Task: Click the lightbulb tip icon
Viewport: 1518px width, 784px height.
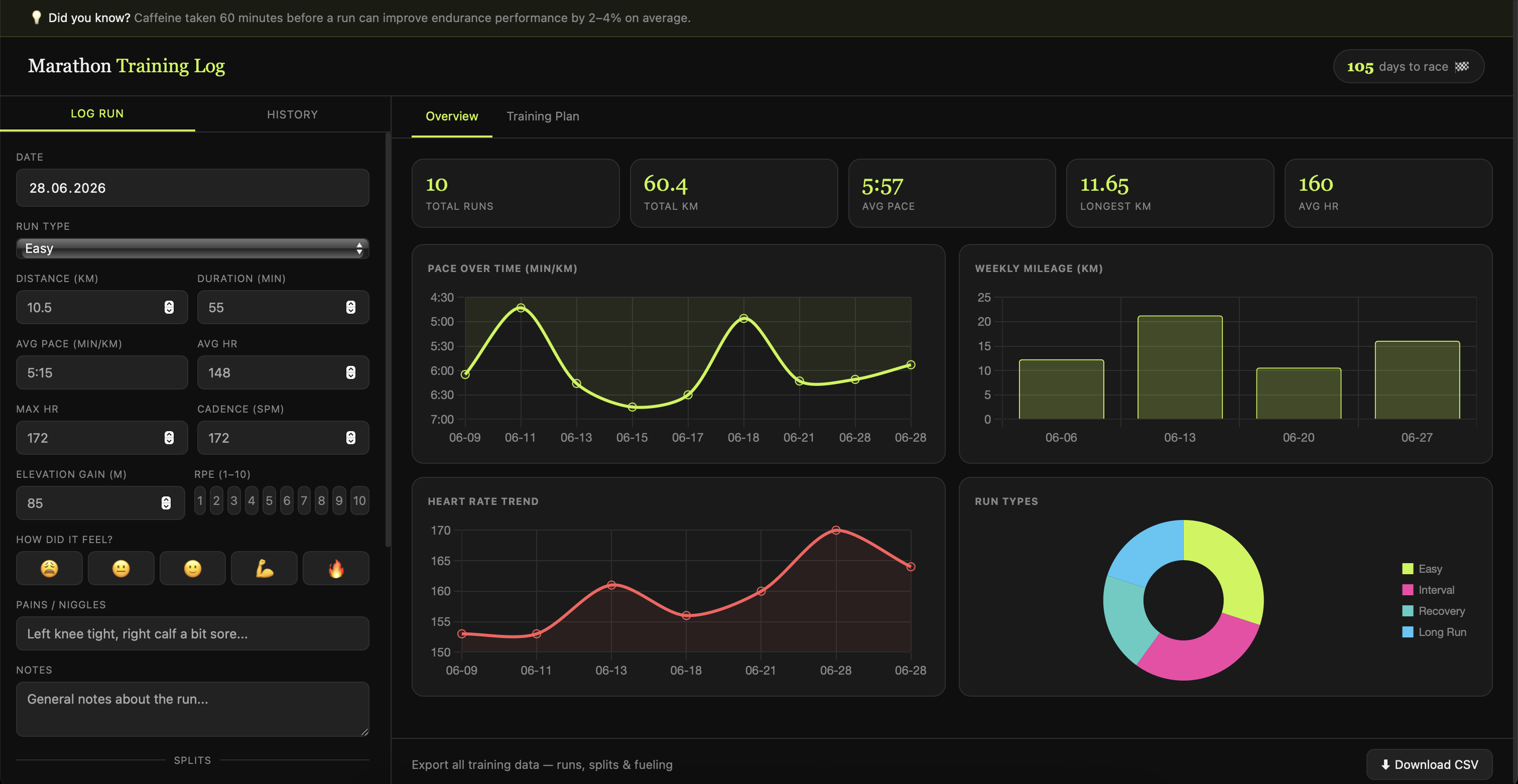Action: click(x=37, y=18)
